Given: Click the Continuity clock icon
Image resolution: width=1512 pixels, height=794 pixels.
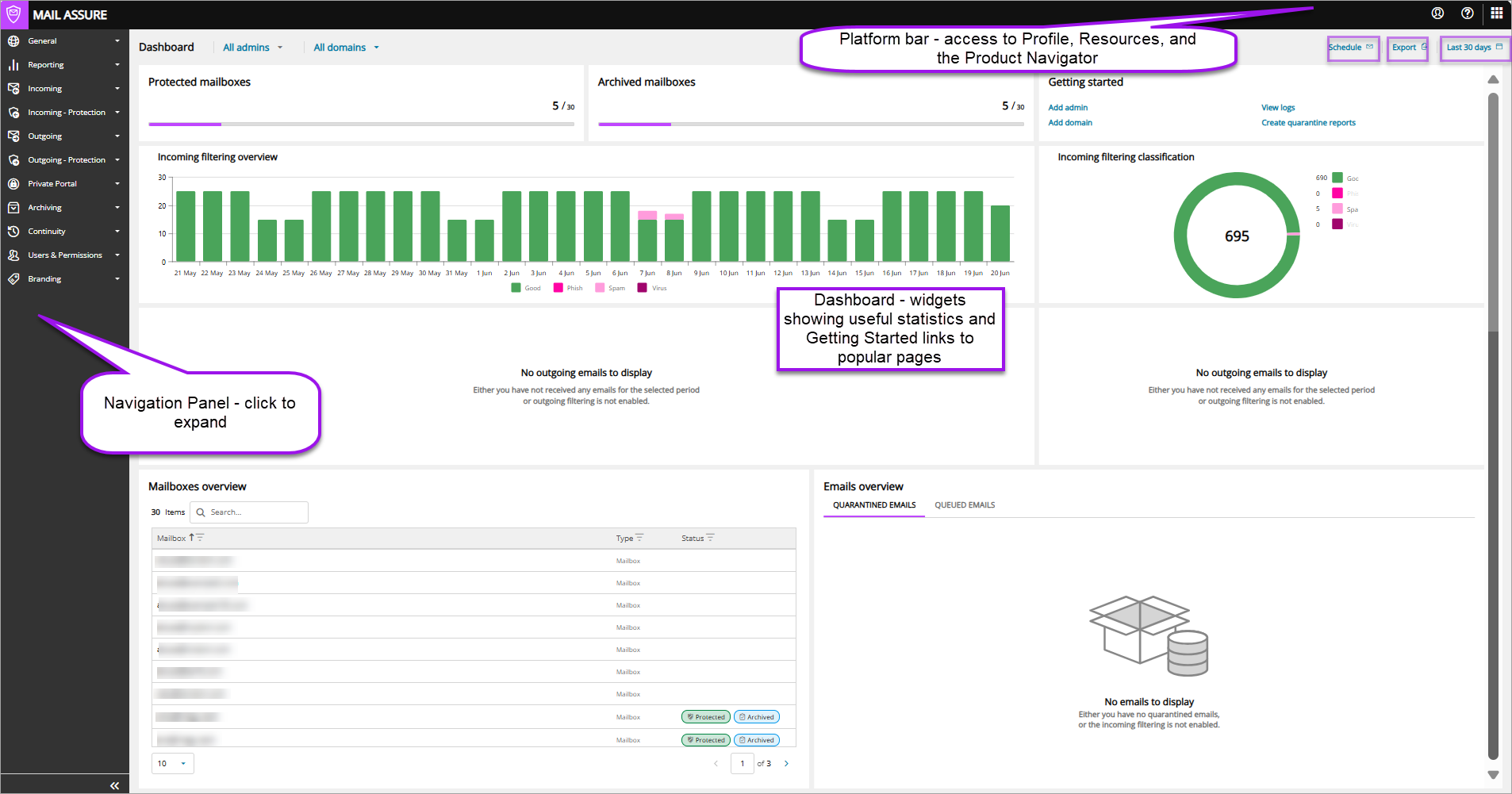Looking at the screenshot, I should click(13, 232).
